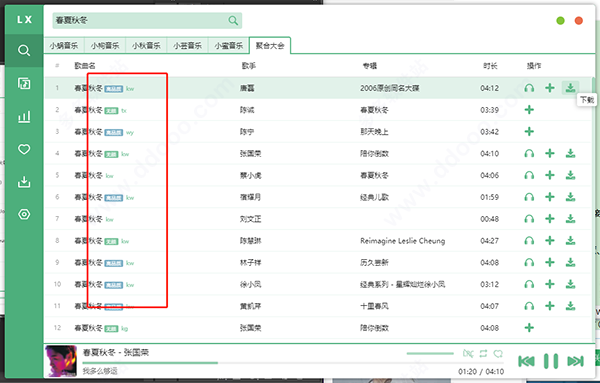Open the search page from the sidebar
This screenshot has height=383, width=600.
point(24,50)
